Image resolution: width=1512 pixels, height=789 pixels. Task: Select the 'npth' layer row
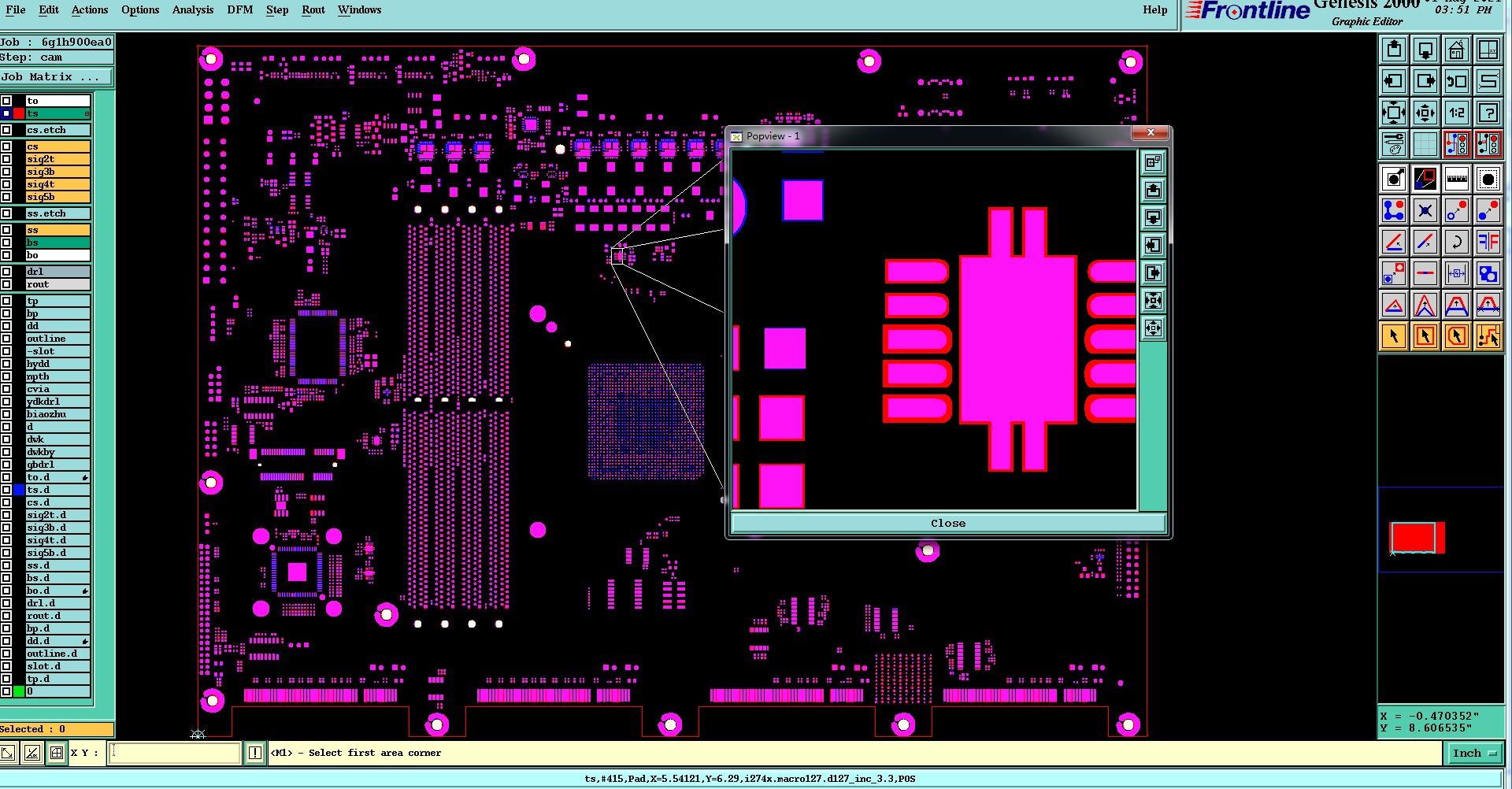[x=57, y=376]
